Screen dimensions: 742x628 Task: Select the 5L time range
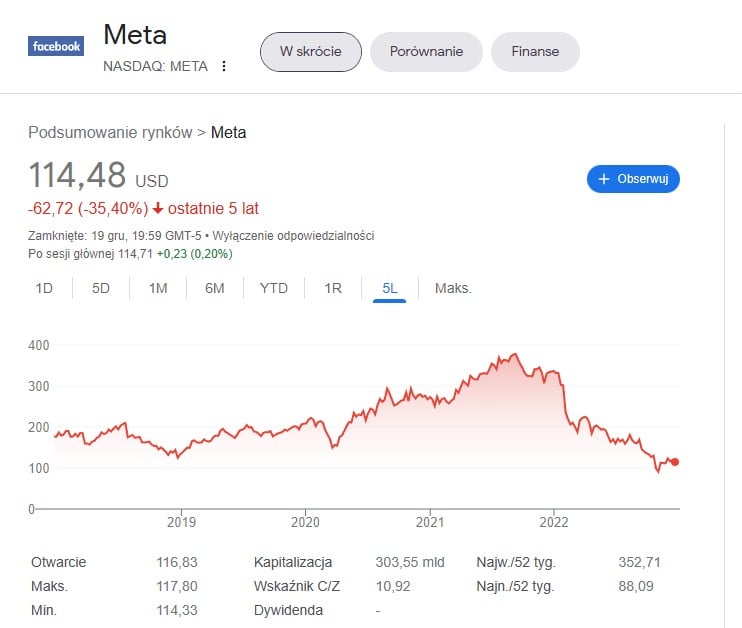[389, 288]
